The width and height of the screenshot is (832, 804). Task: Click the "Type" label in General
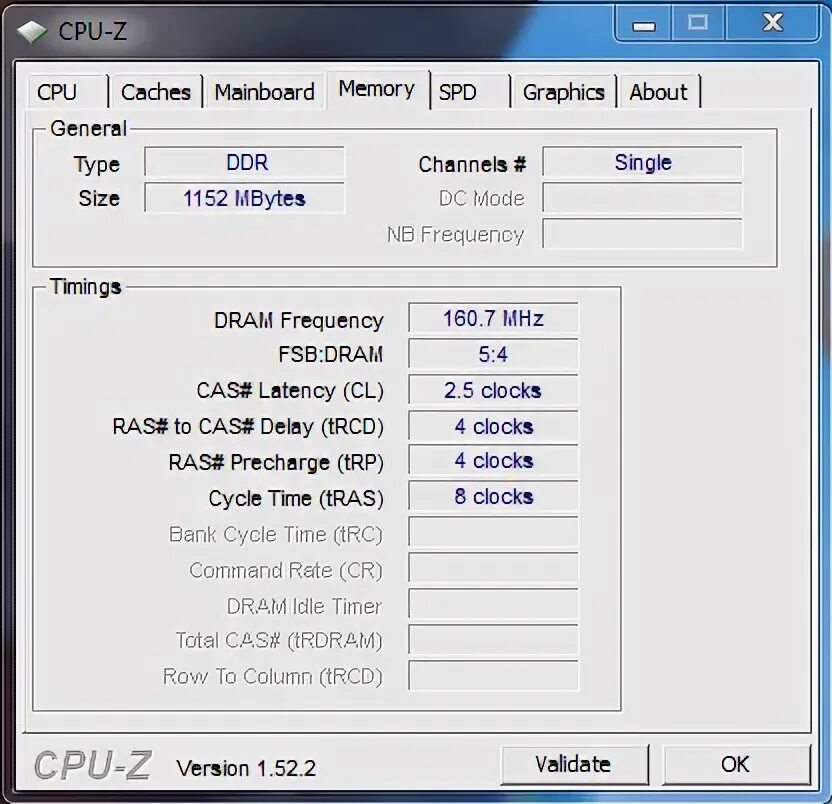click(97, 165)
